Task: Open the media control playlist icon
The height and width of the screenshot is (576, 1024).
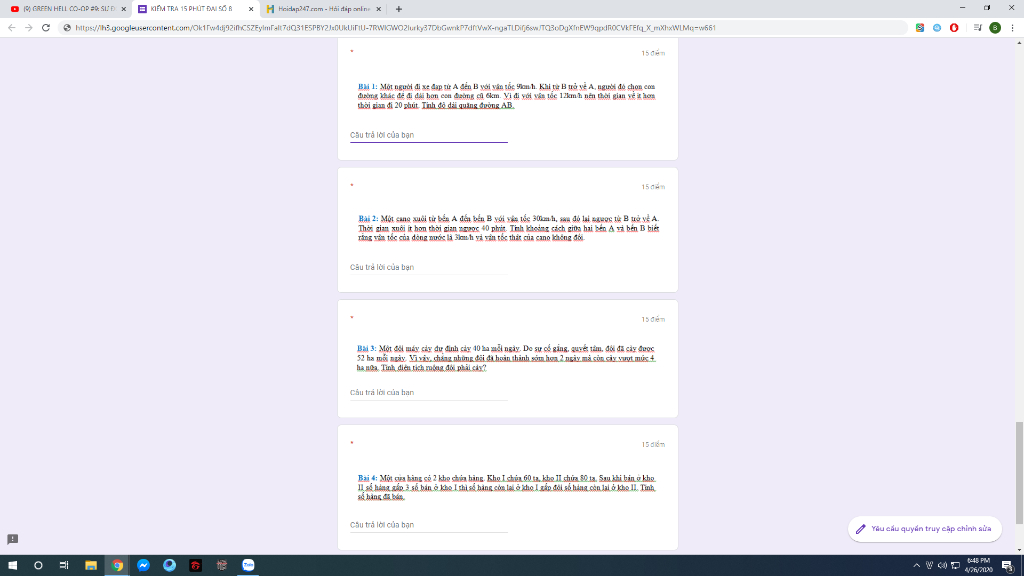Action: tap(977, 27)
